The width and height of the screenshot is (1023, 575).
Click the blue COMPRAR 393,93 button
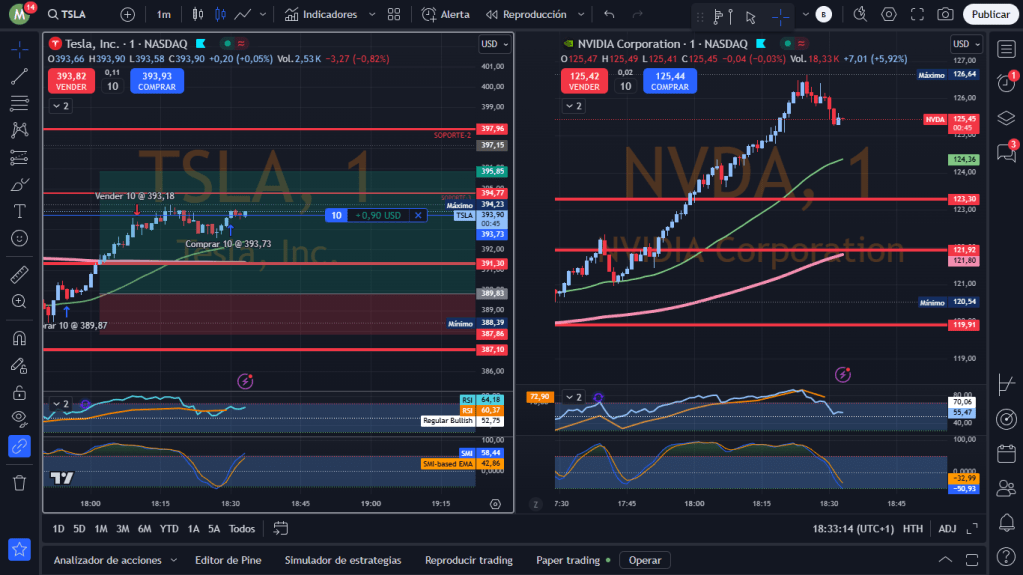click(x=156, y=81)
